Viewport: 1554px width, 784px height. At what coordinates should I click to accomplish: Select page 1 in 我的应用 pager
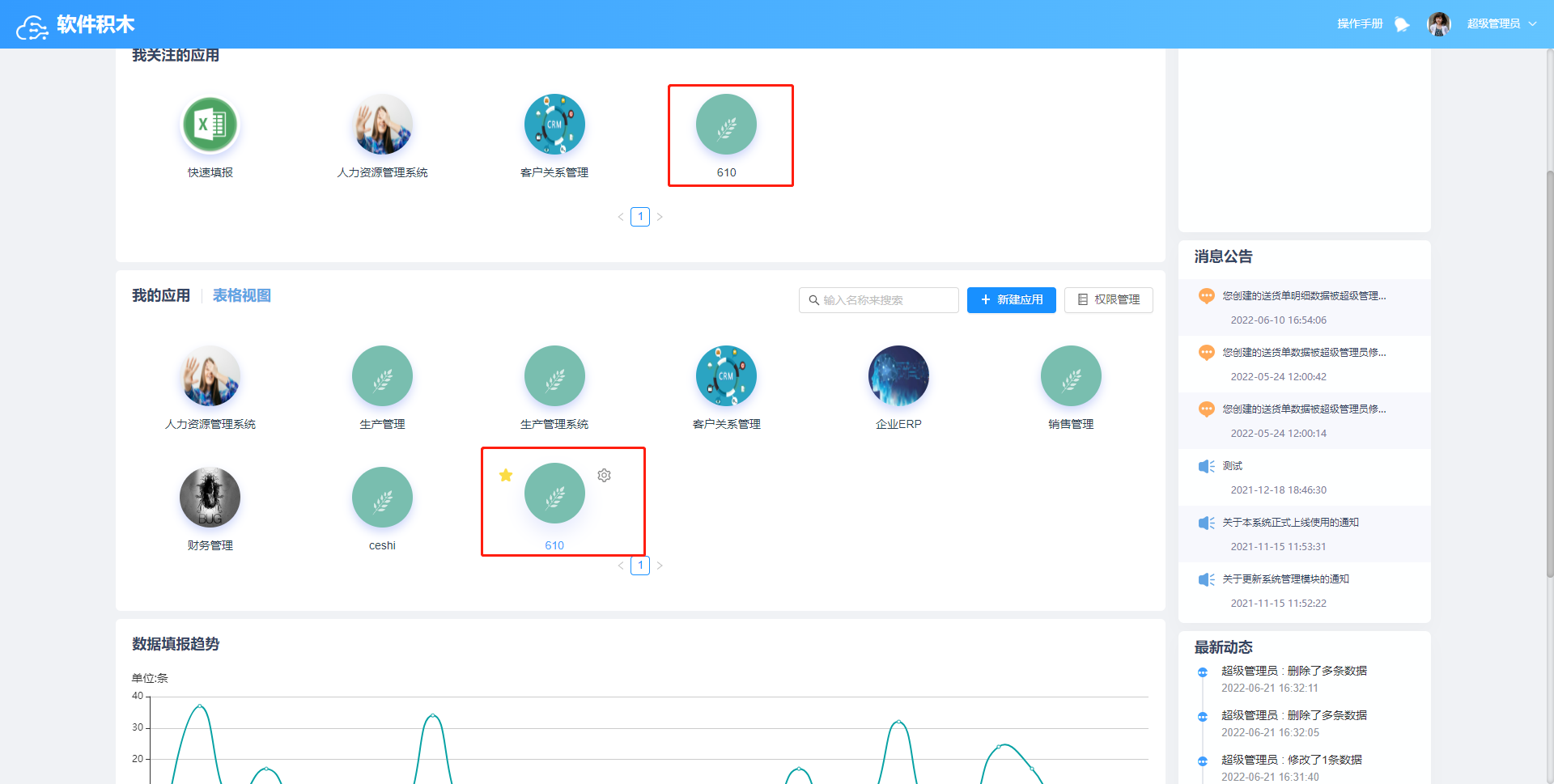(640, 566)
